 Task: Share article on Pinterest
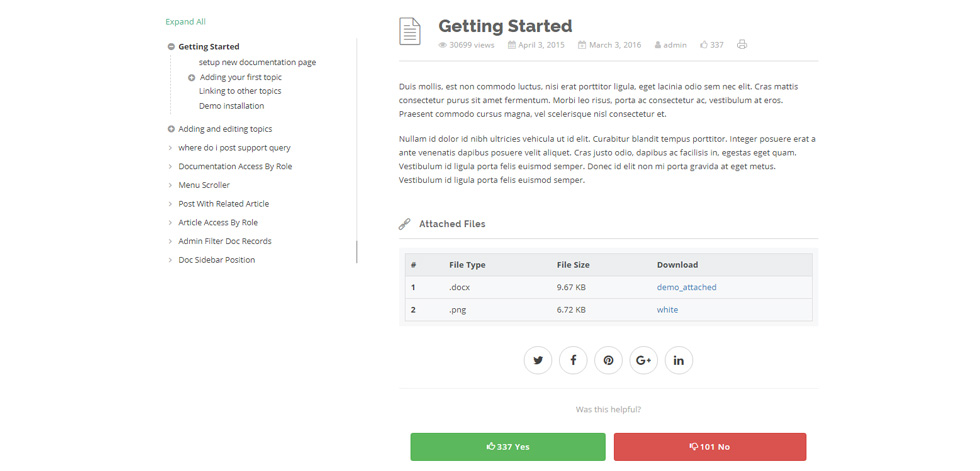pyautogui.click(x=608, y=360)
